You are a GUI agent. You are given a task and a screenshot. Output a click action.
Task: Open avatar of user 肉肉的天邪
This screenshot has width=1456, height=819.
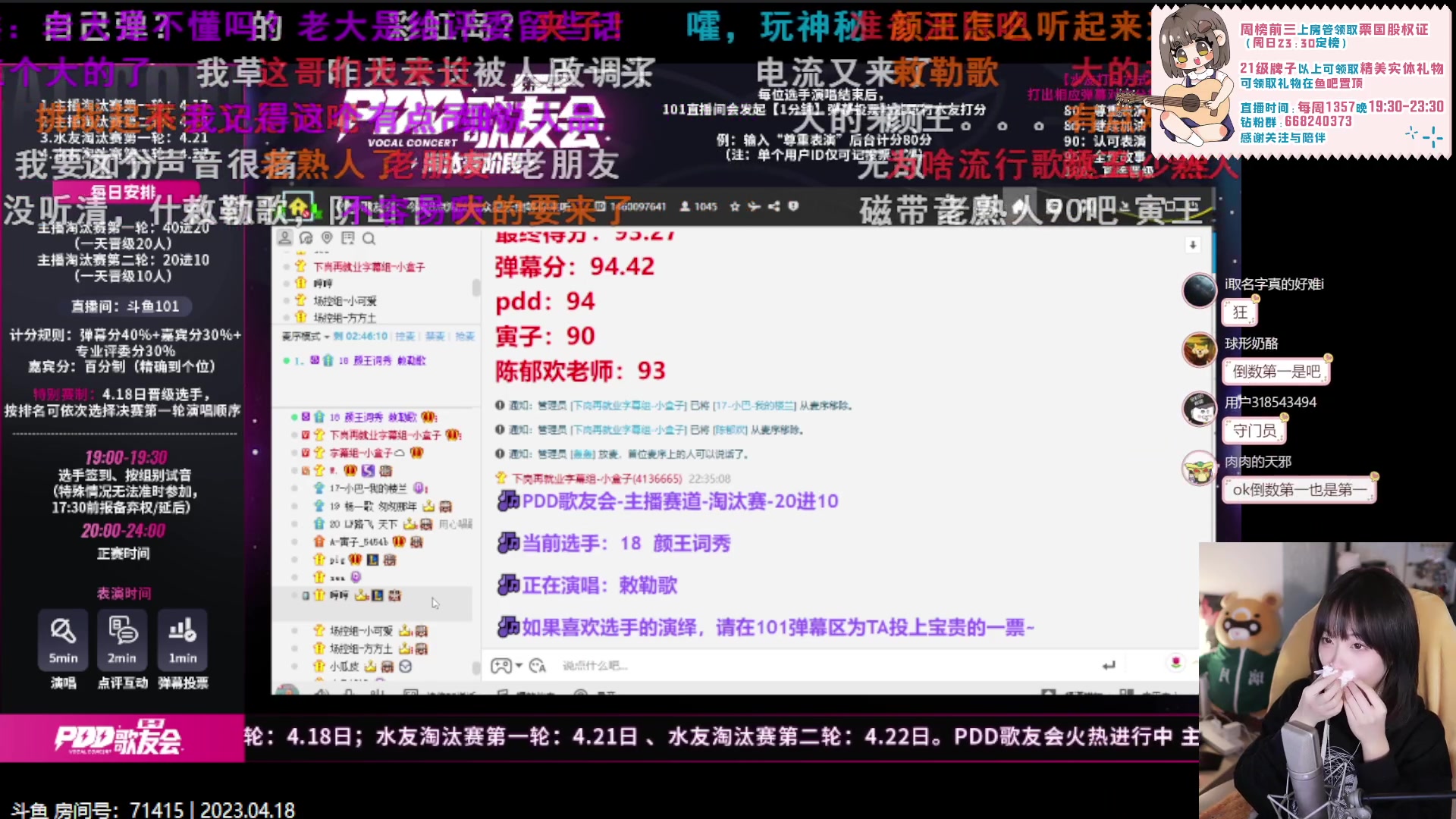coord(1200,468)
